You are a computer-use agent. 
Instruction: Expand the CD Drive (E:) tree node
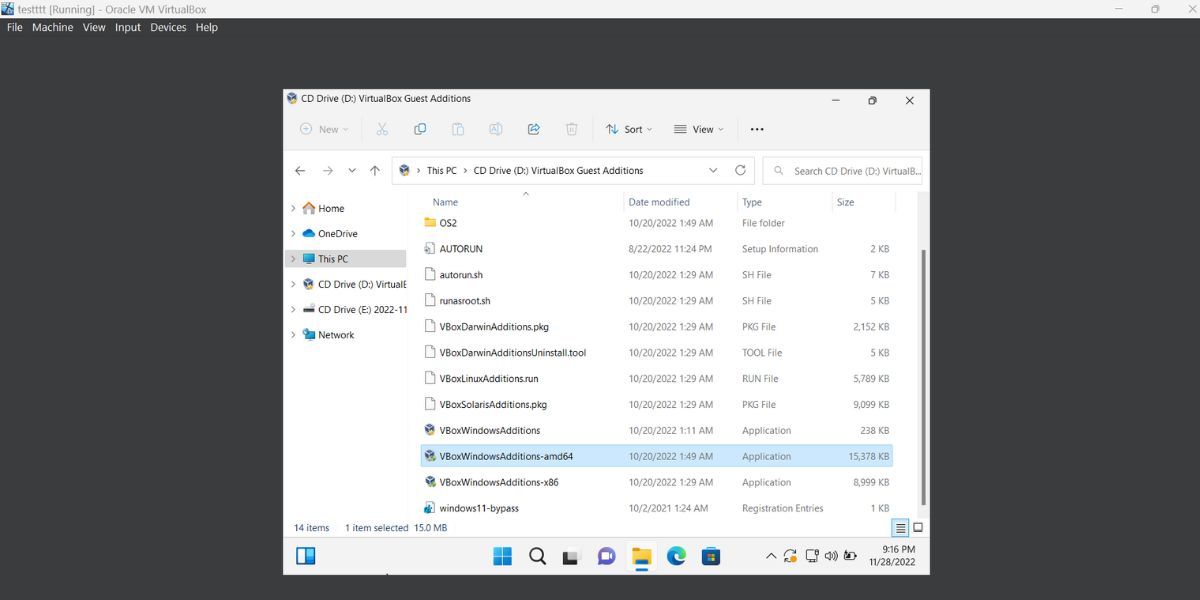[x=293, y=309]
